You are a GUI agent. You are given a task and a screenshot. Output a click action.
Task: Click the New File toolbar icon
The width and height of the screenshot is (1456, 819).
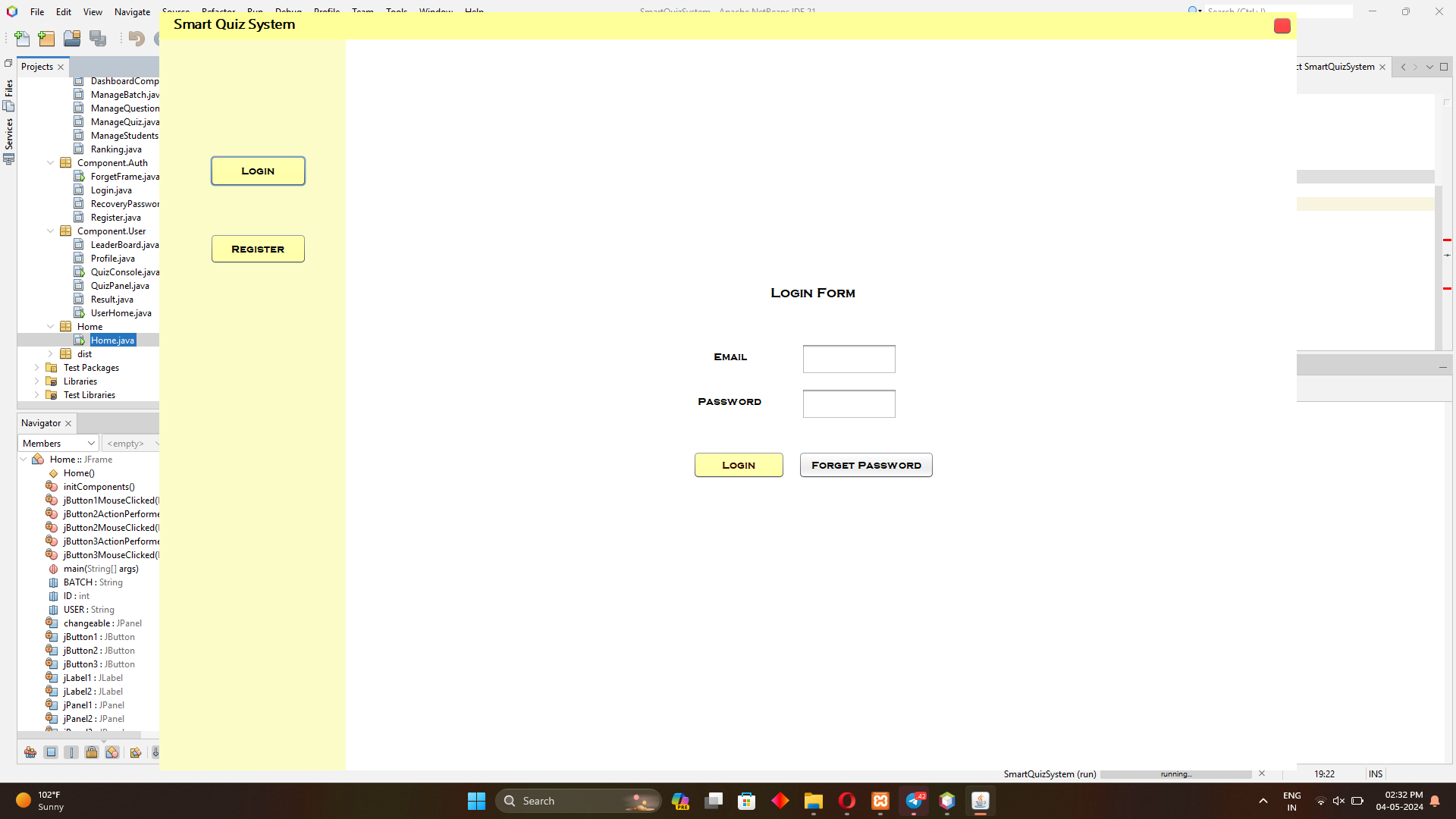(23, 39)
